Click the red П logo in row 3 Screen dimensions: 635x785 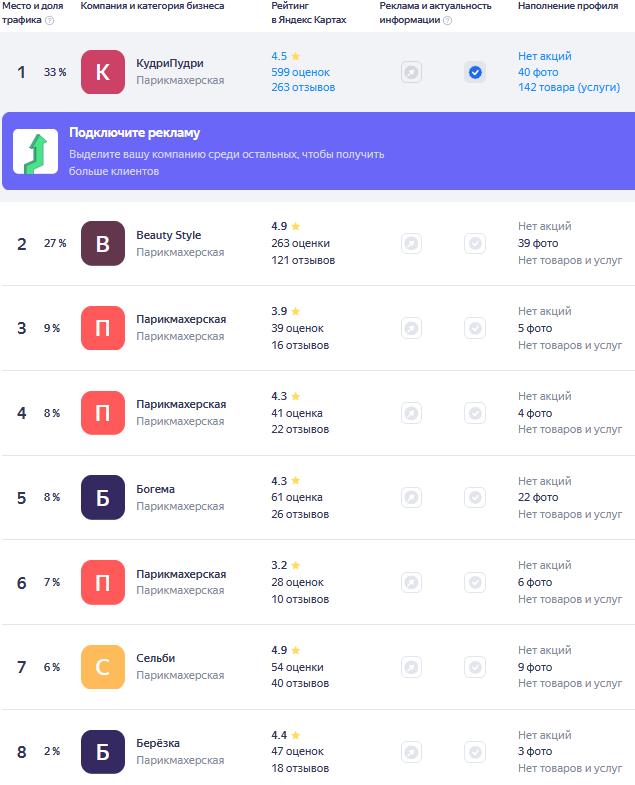coord(103,328)
